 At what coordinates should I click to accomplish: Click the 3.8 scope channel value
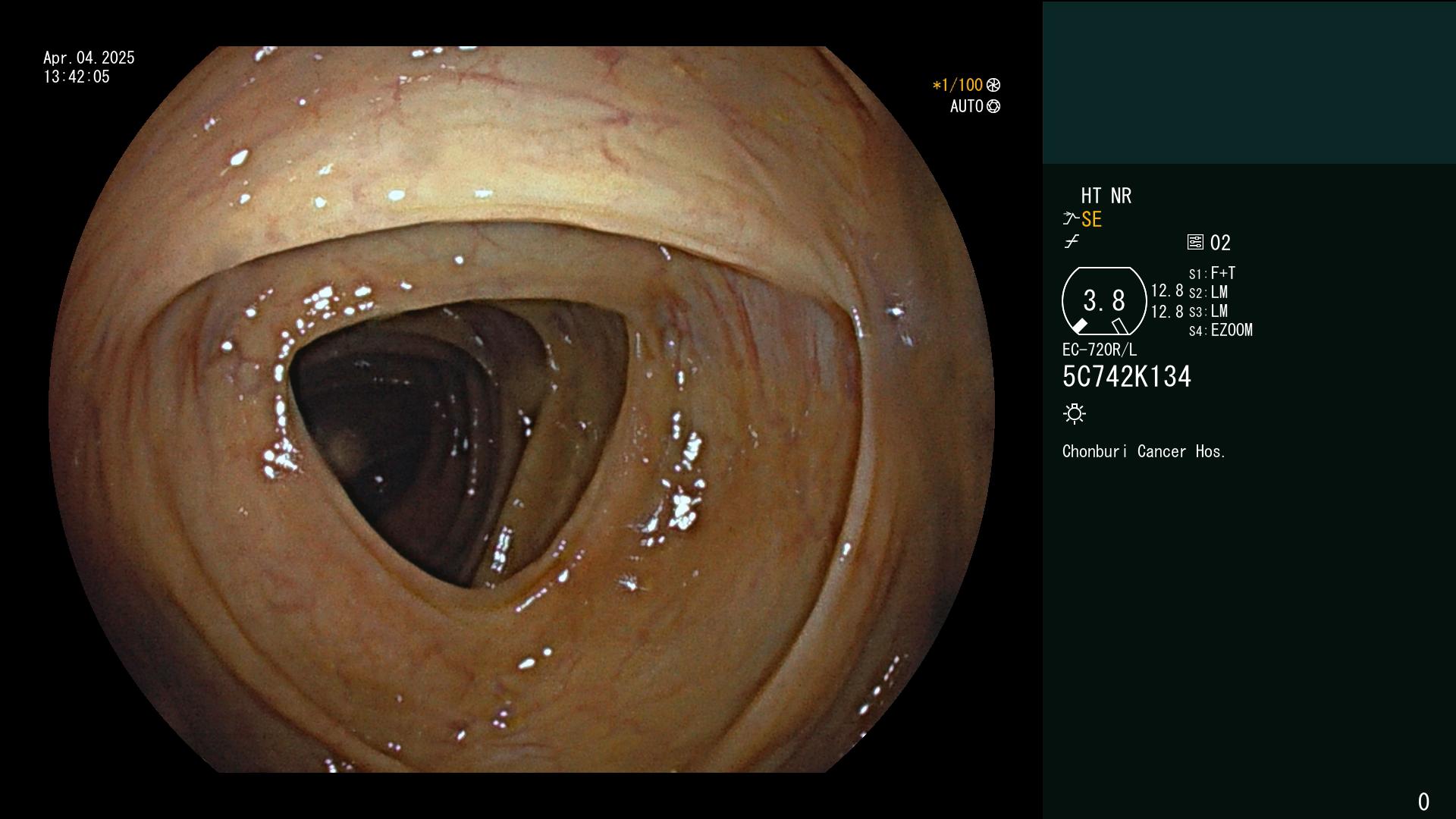click(1104, 301)
